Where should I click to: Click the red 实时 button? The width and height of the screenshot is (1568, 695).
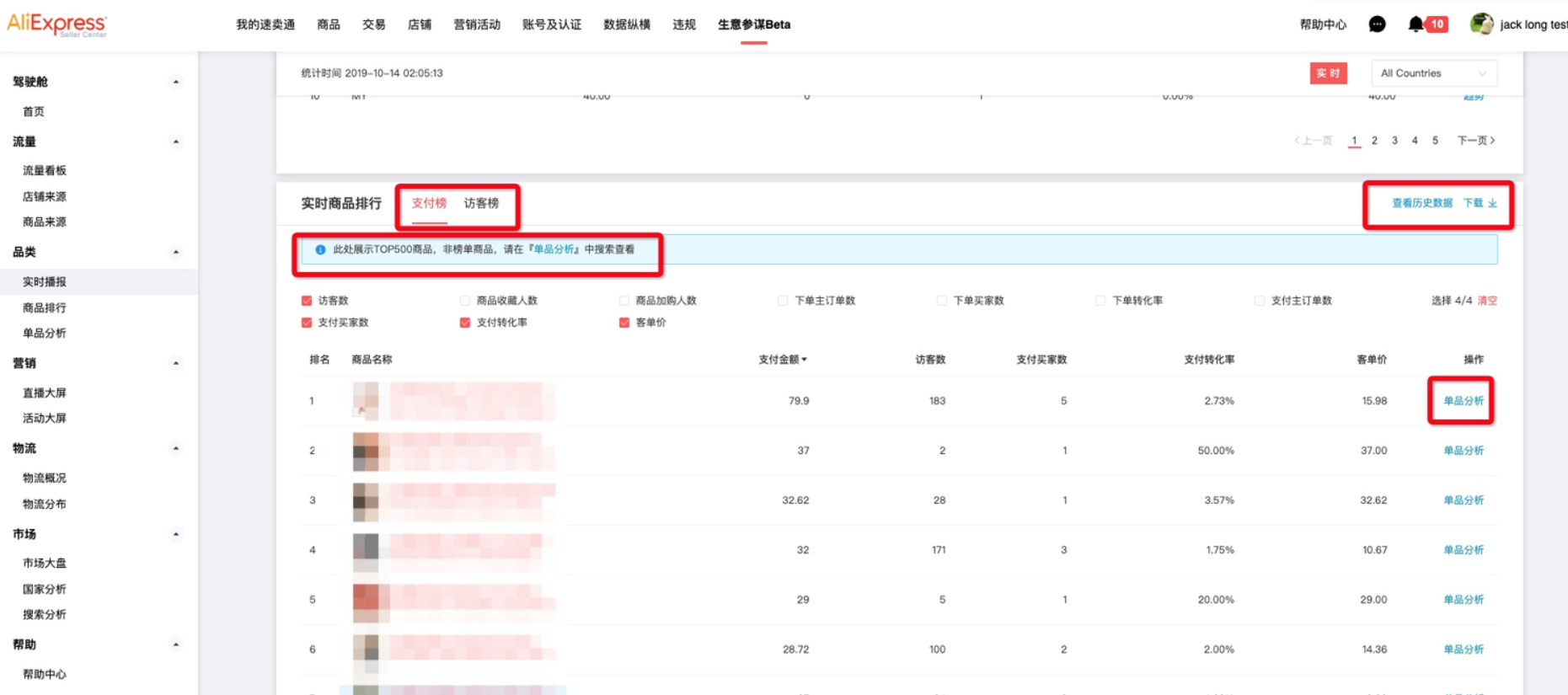point(1328,73)
